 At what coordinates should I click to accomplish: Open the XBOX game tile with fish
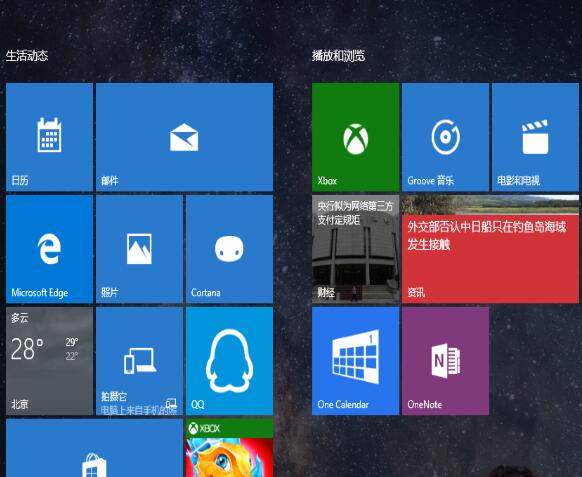[x=229, y=448]
